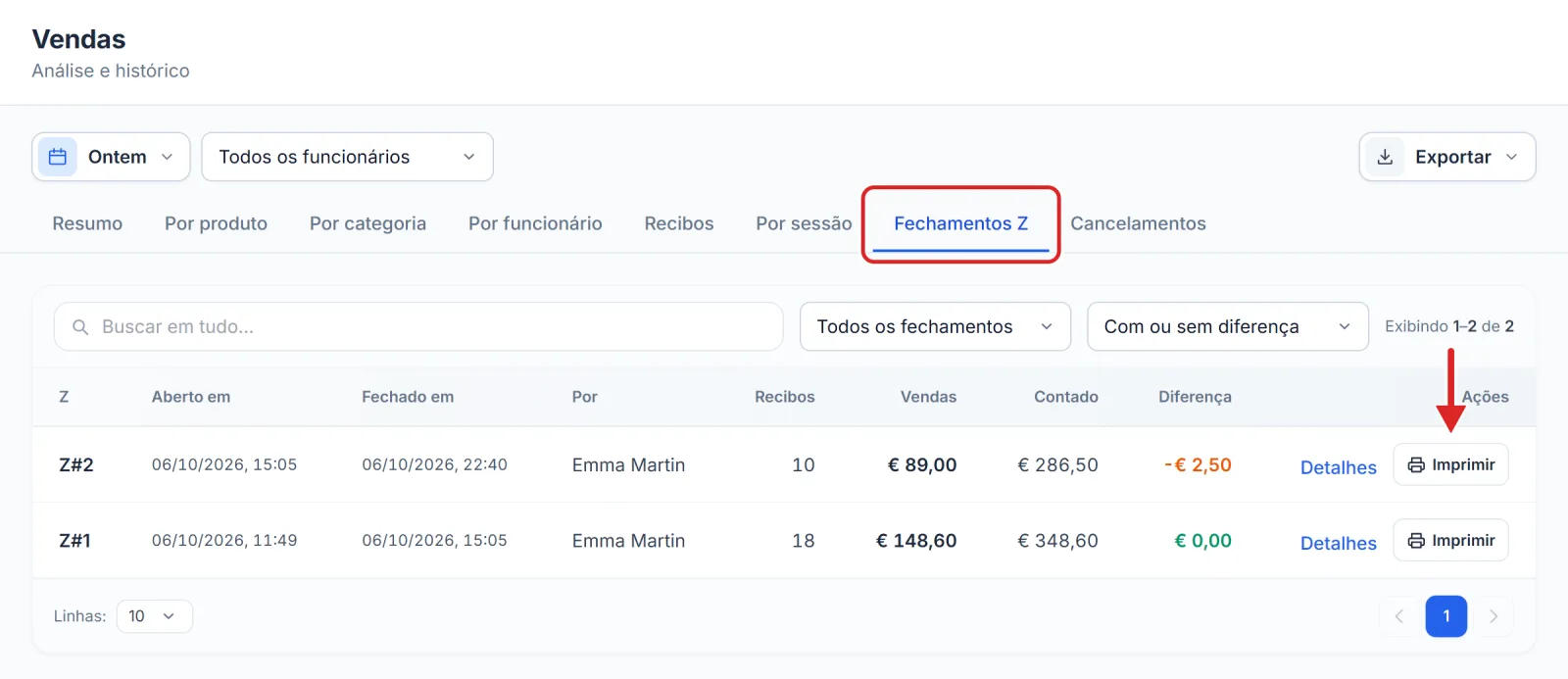This screenshot has height=679, width=1568.
Task: Click printer icon in Z#2 row
Action: (x=1416, y=465)
